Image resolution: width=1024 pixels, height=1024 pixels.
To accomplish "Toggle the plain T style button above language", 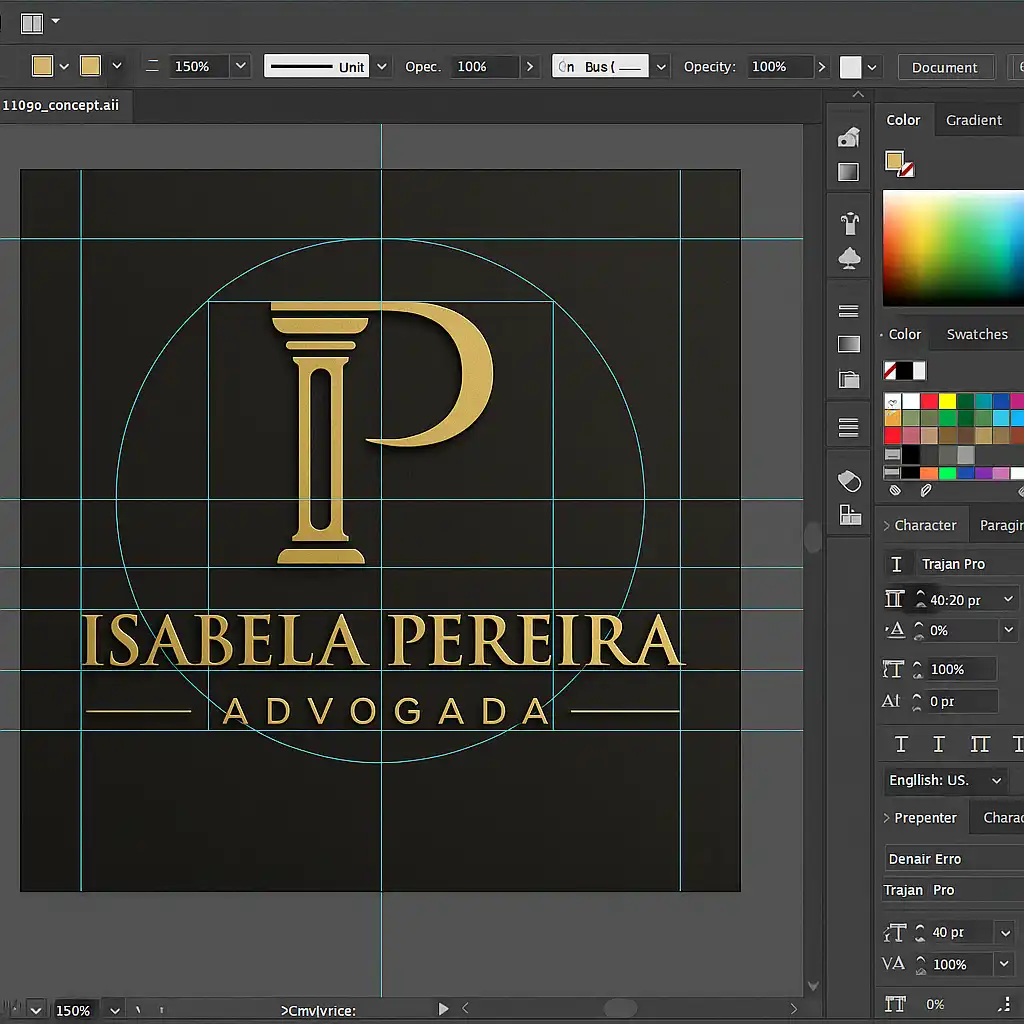I will click(901, 744).
